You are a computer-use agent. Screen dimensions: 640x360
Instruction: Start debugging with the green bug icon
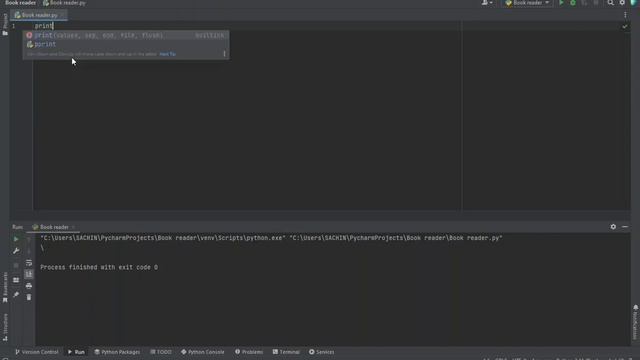point(573,3)
